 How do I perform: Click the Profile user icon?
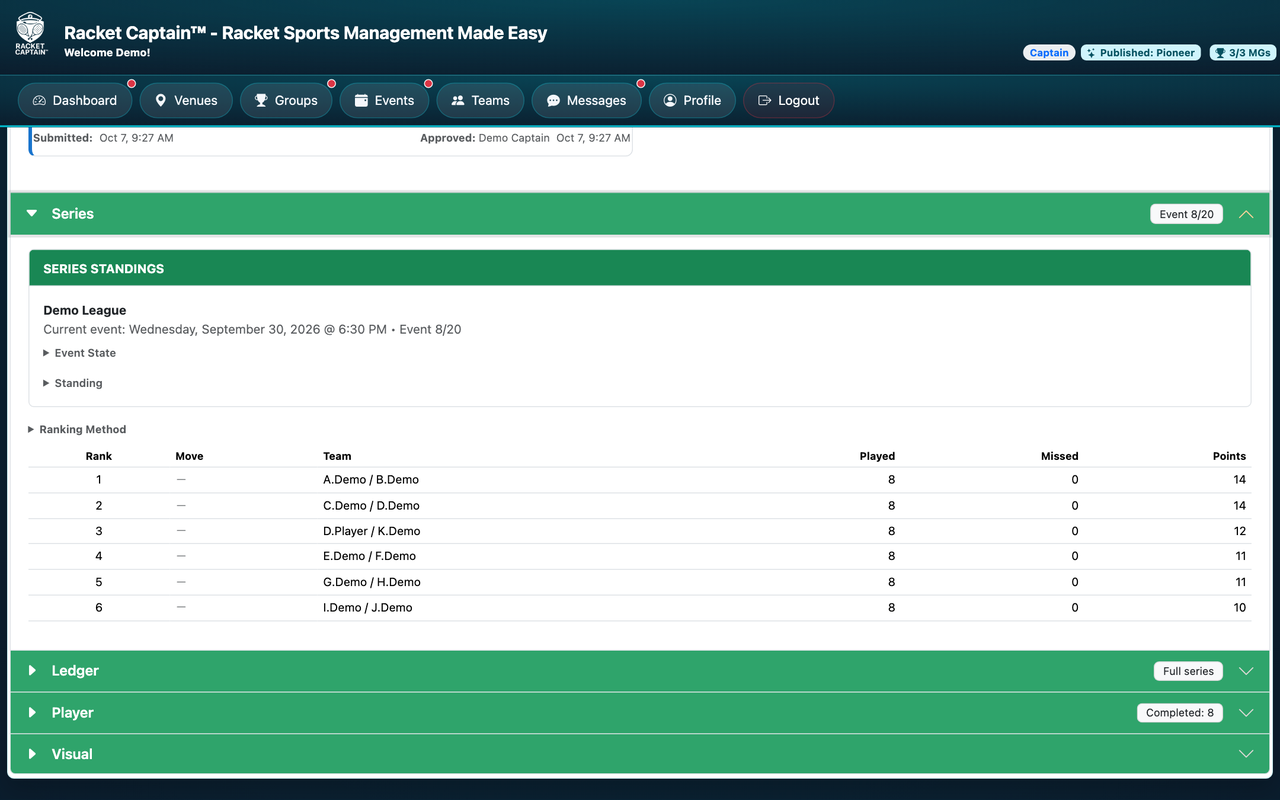(670, 100)
